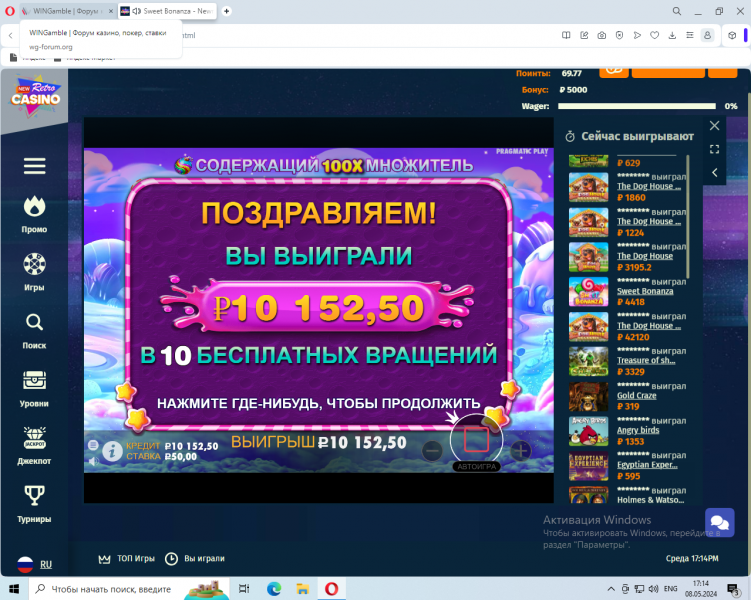The image size is (751, 600).
Task: Open Opera menu via the O logo
Action: tap(10, 11)
